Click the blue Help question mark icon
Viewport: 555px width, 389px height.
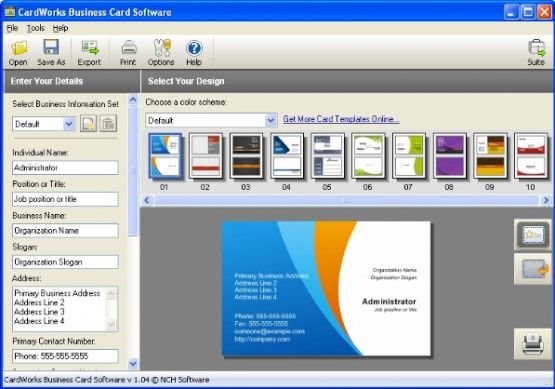(x=194, y=48)
